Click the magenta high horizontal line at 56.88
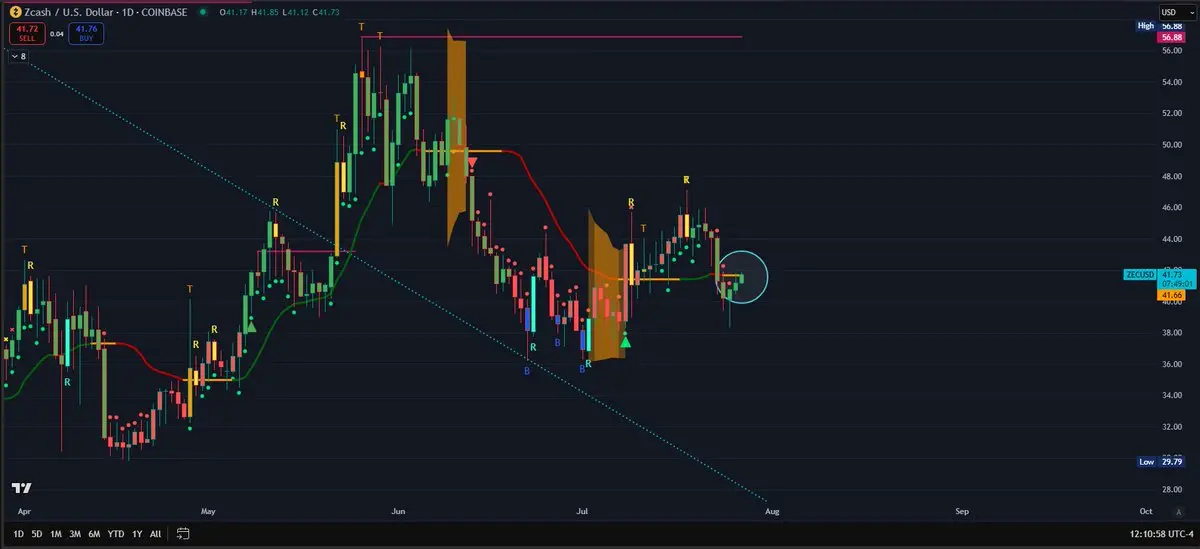1200x549 pixels. (x=551, y=37)
